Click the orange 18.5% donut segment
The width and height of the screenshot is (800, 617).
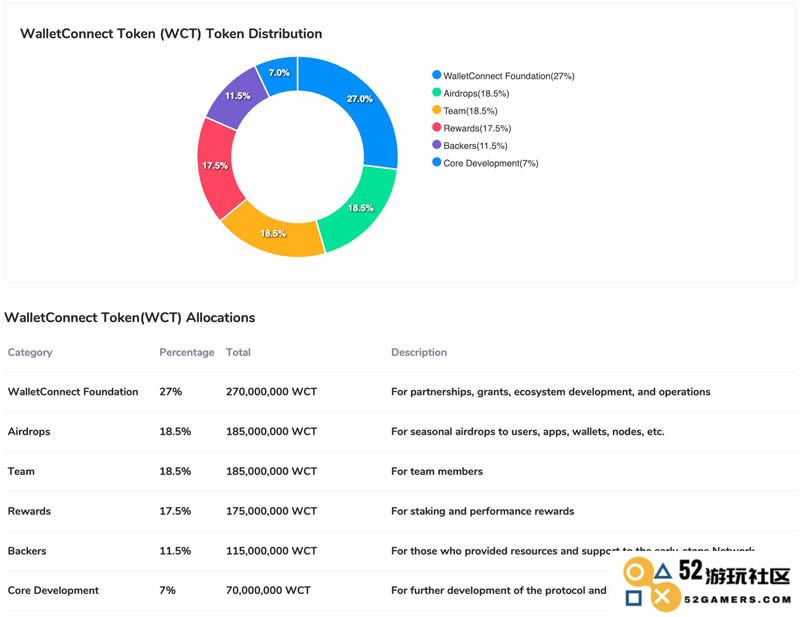273,232
